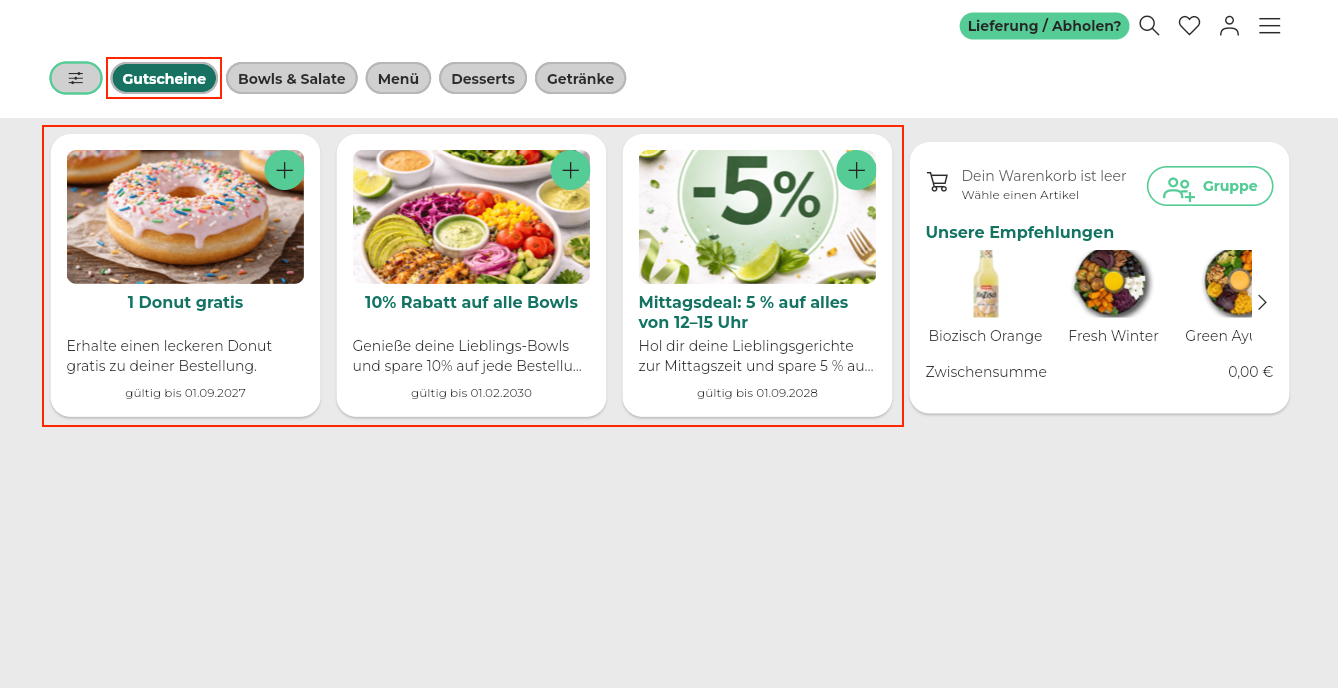Add the 1 Donut gratis voucher with plus
This screenshot has height=688, width=1338.
284,170
